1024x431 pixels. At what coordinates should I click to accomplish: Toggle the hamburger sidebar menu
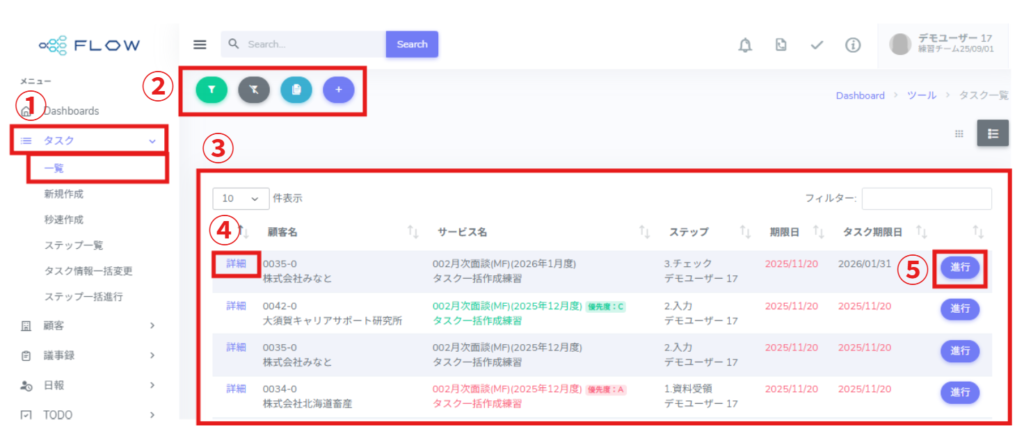200,45
